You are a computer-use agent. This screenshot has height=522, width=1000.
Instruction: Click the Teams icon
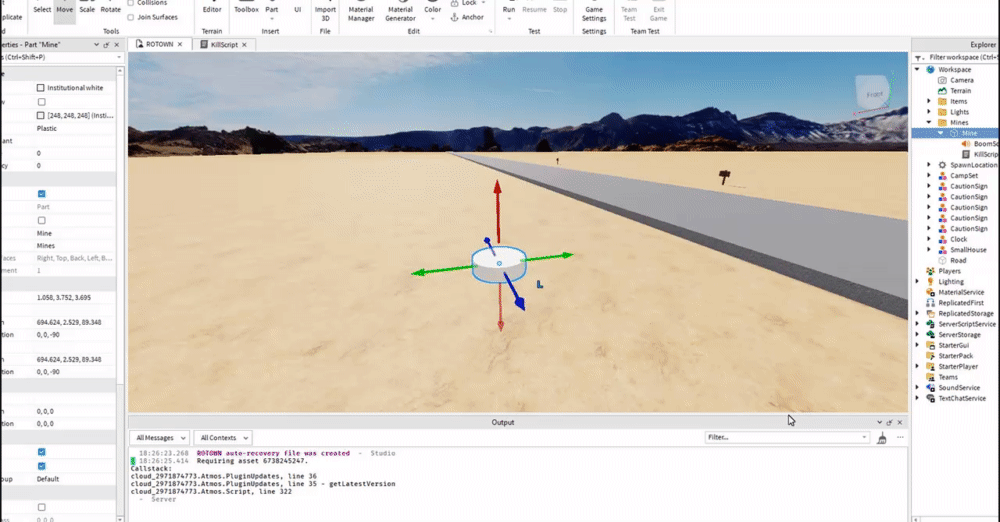click(x=930, y=377)
